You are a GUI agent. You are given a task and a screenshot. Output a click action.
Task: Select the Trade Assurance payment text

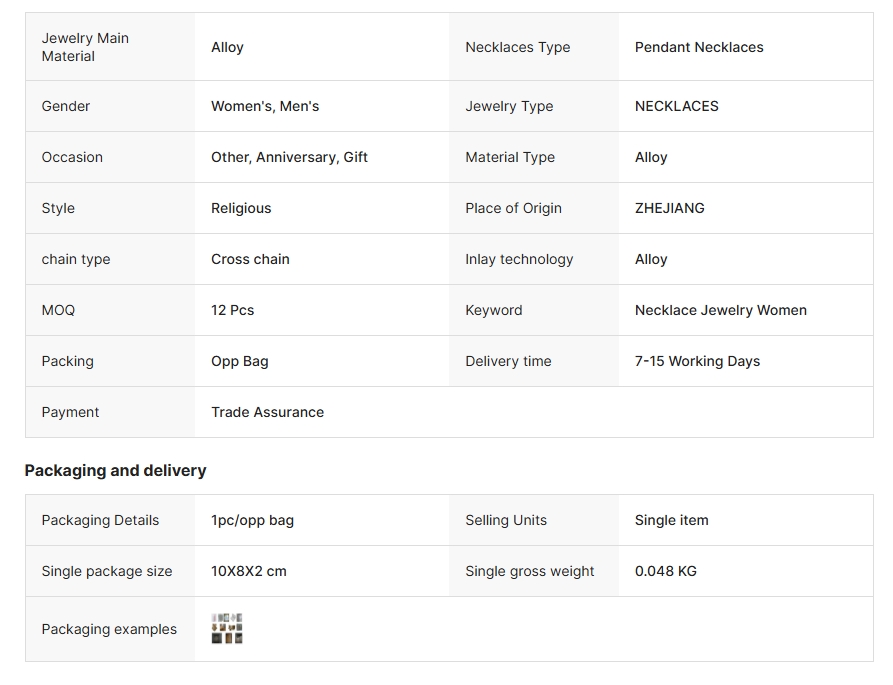click(267, 412)
